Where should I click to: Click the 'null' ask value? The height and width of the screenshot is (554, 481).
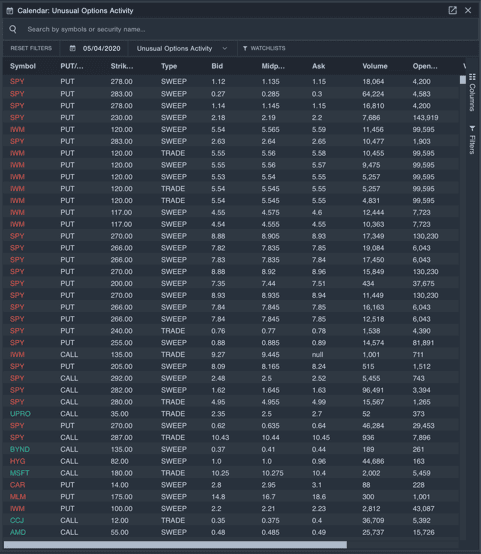pos(317,355)
